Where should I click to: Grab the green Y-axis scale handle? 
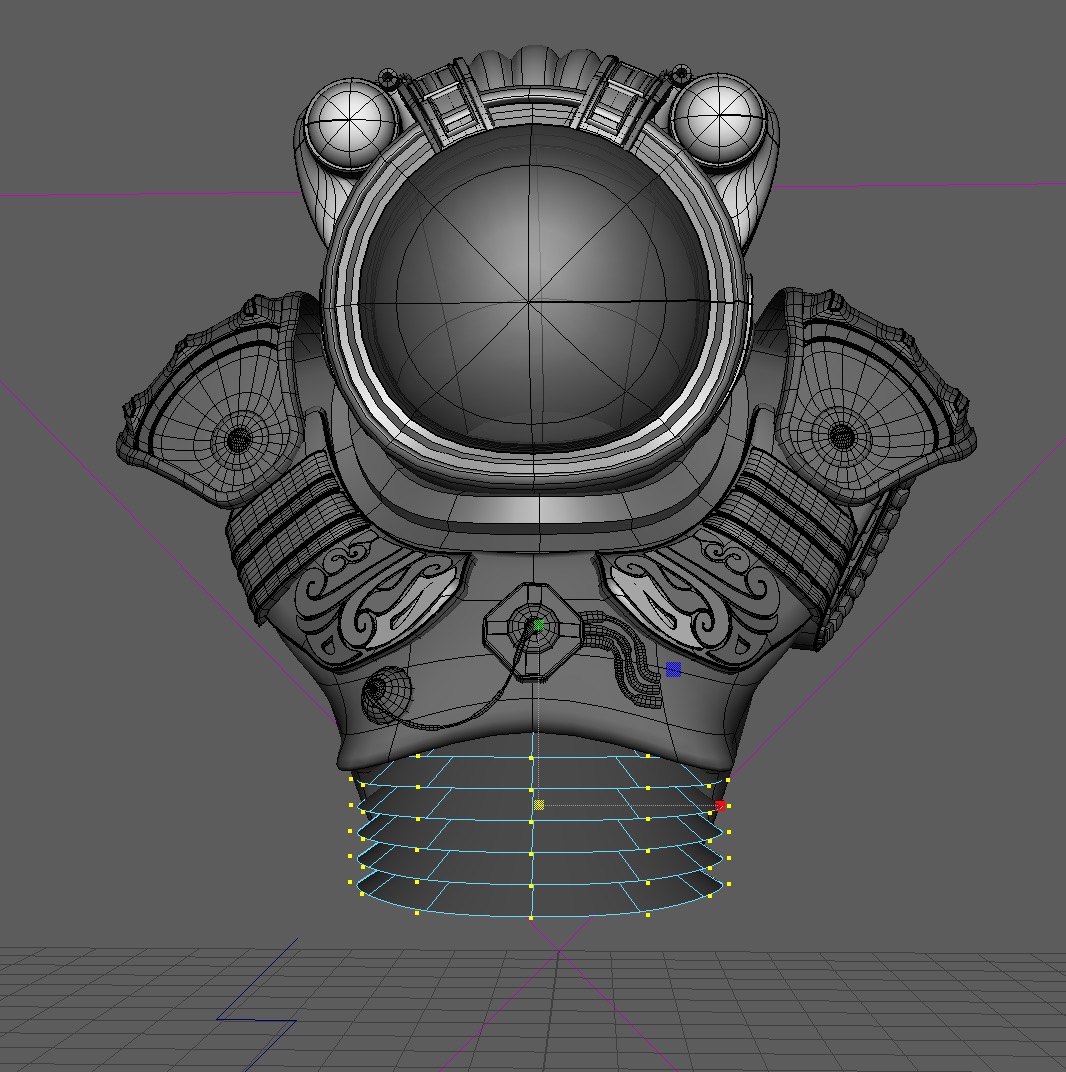click(x=540, y=626)
